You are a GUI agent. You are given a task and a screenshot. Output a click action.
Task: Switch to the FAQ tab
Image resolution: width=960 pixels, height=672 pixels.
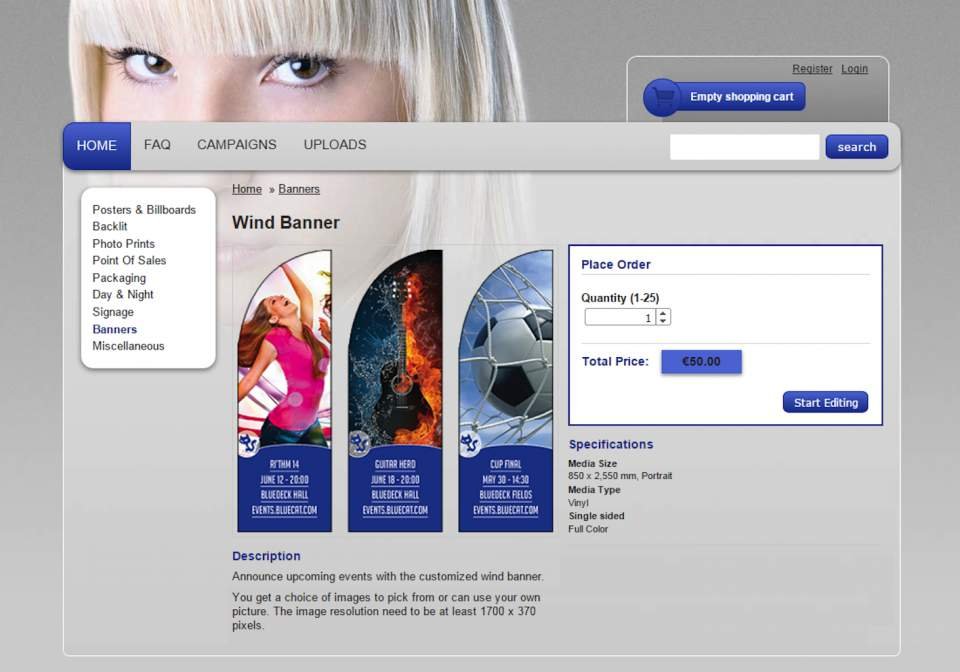(156, 145)
